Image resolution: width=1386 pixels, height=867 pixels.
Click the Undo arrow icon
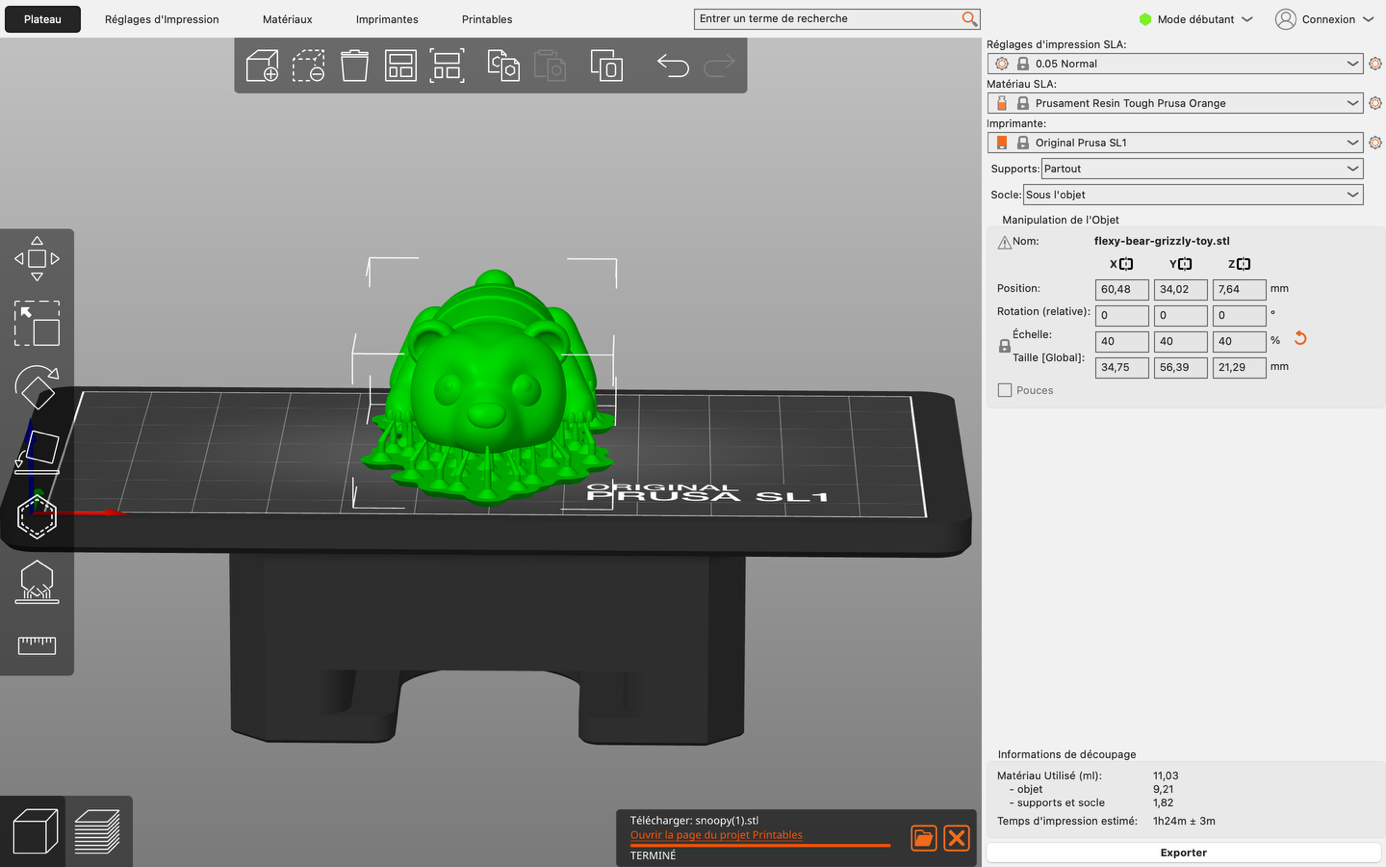click(672, 66)
